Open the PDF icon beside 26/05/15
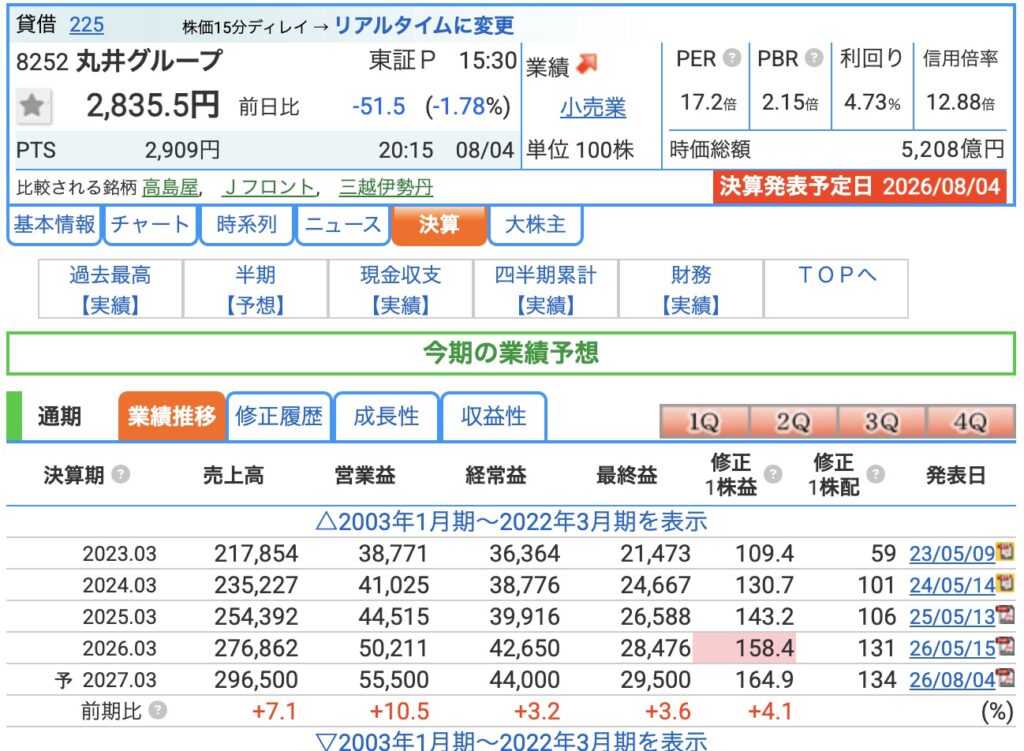1024x751 pixels. [x=1005, y=647]
